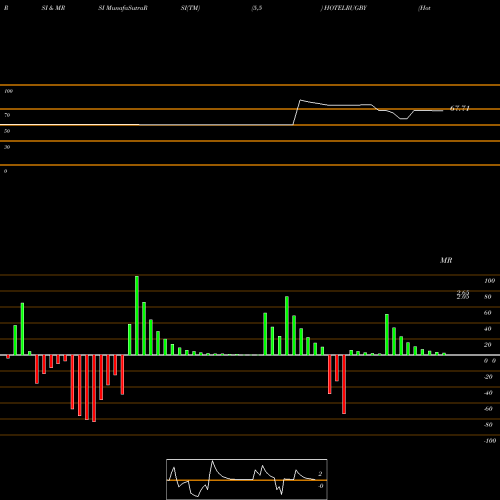Click the 'MR' label above the bar chart
500x500 pixels.
446,260
